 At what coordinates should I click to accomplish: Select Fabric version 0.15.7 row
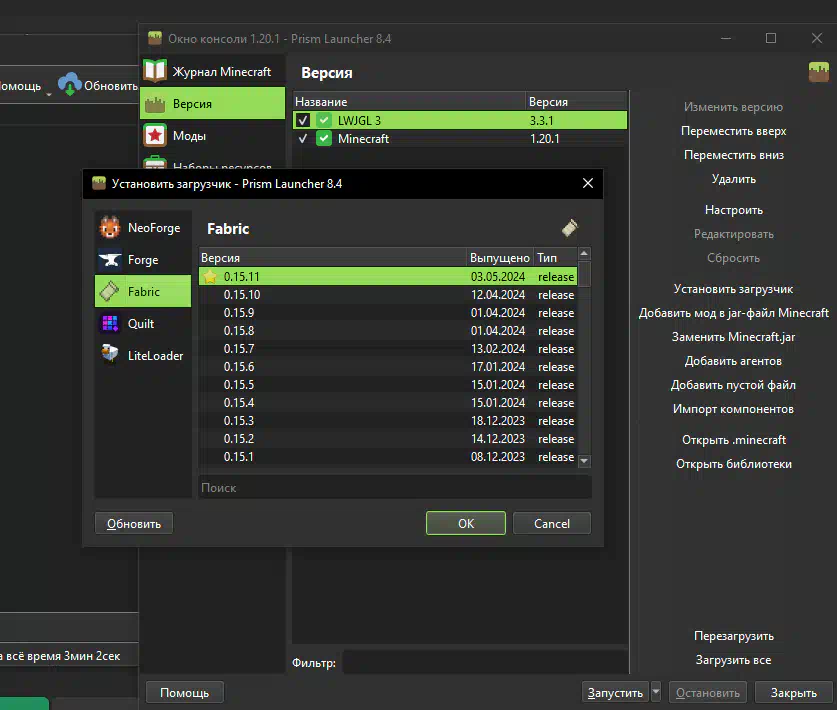(x=388, y=349)
